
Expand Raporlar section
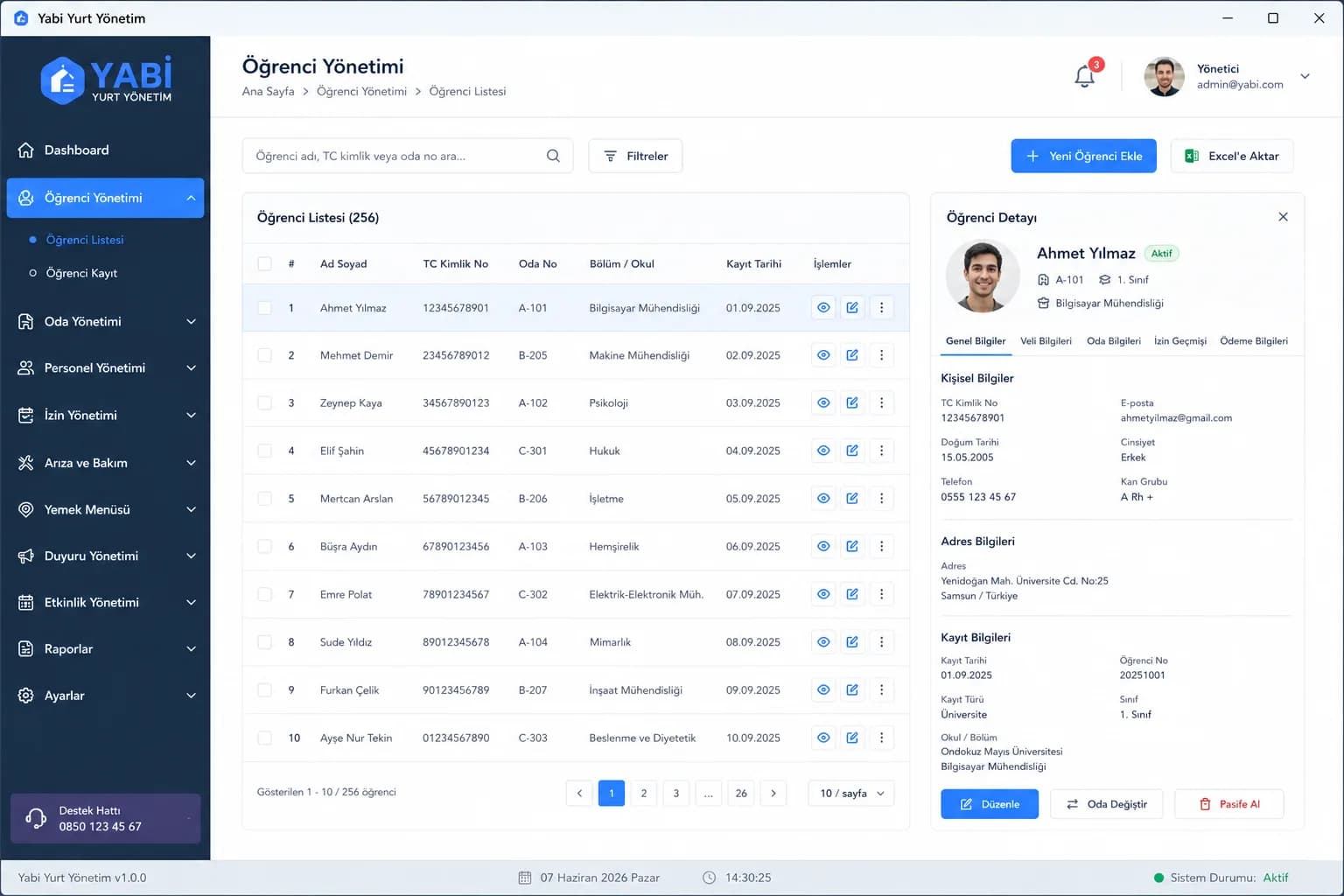point(105,648)
